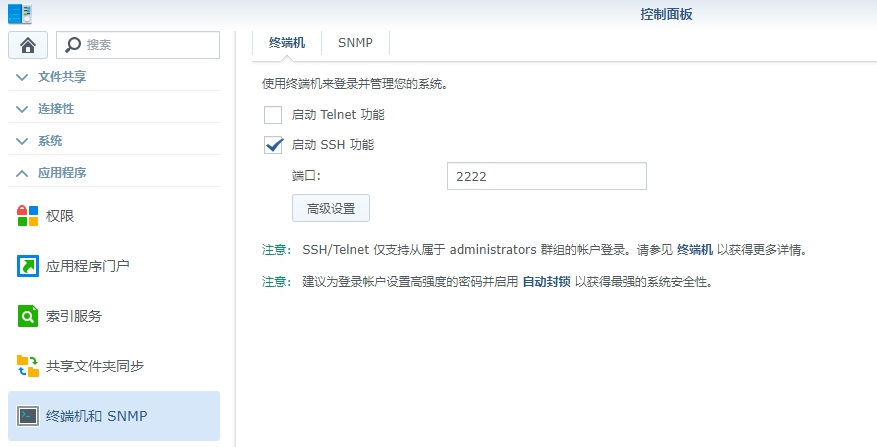The width and height of the screenshot is (877, 447).
Task: Expand the 文件共享 section
Action: [114, 77]
